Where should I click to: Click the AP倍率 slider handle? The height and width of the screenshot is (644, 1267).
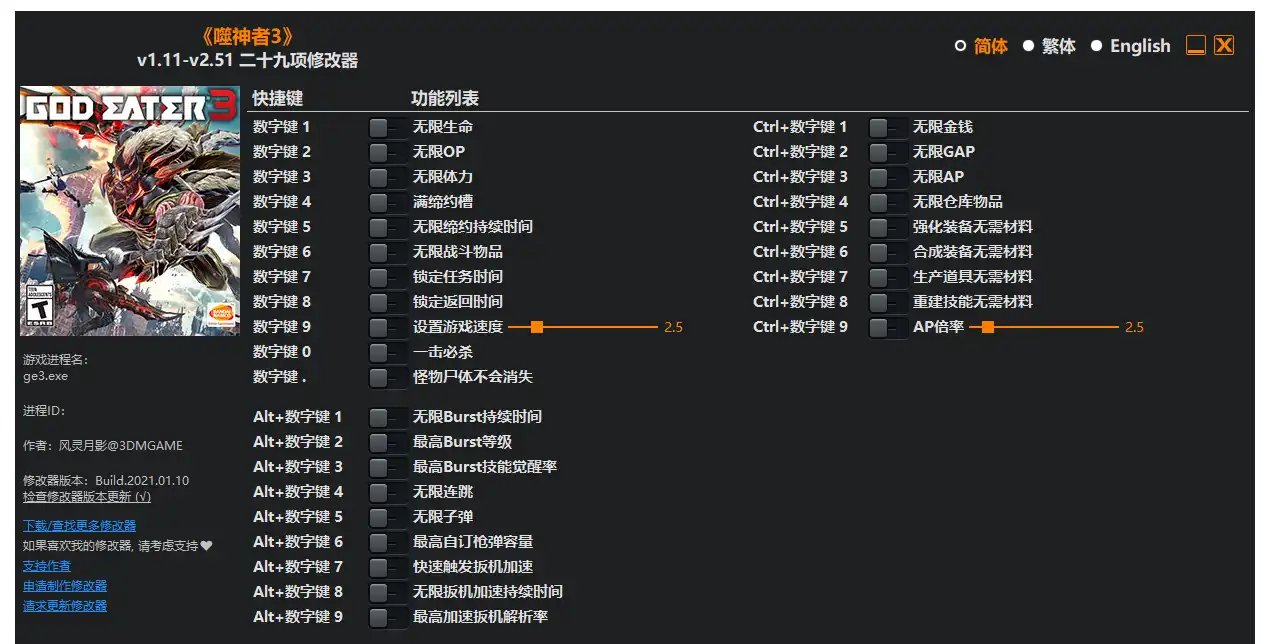(x=988, y=327)
